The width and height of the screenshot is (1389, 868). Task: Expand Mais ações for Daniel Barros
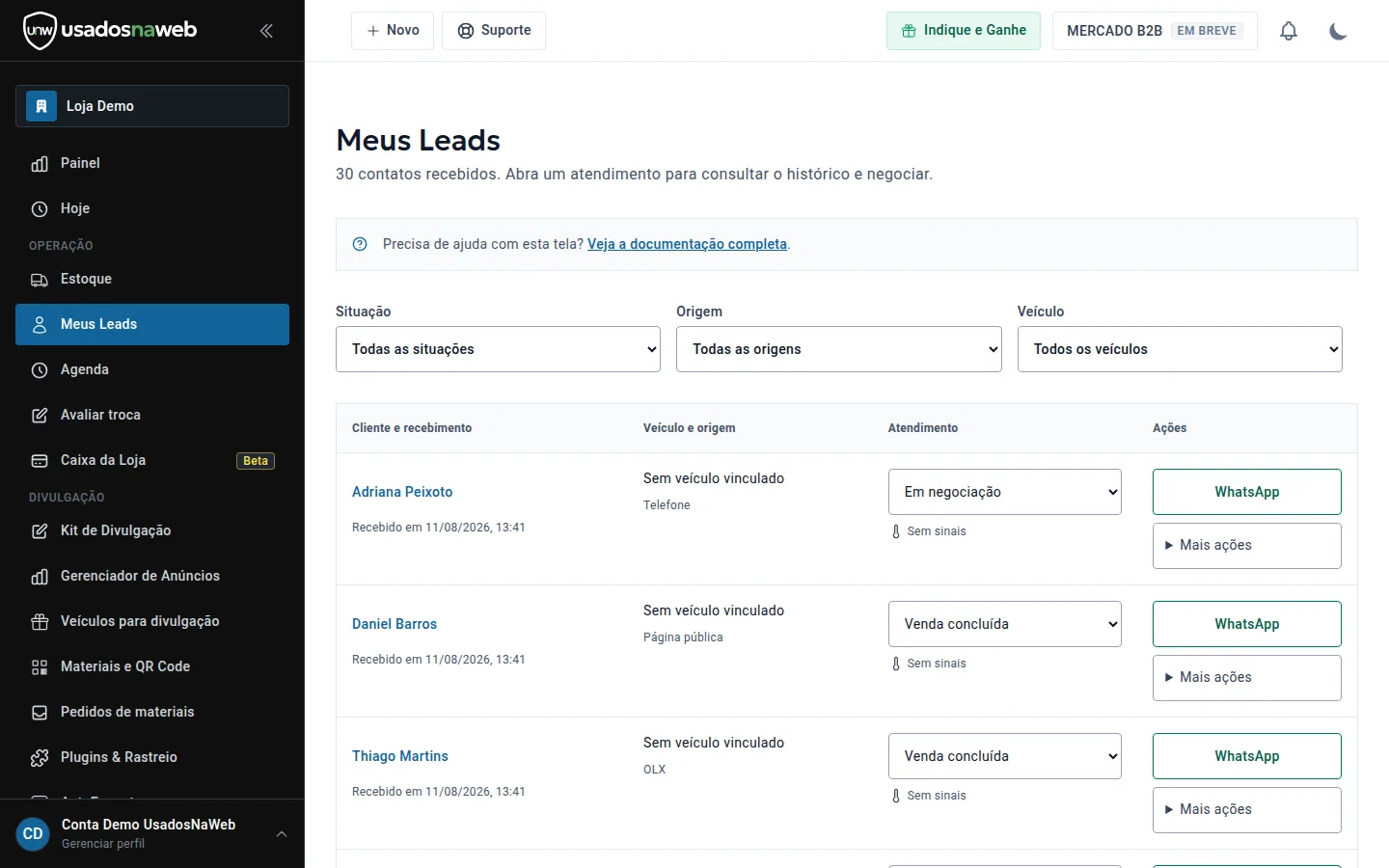[x=1247, y=678]
